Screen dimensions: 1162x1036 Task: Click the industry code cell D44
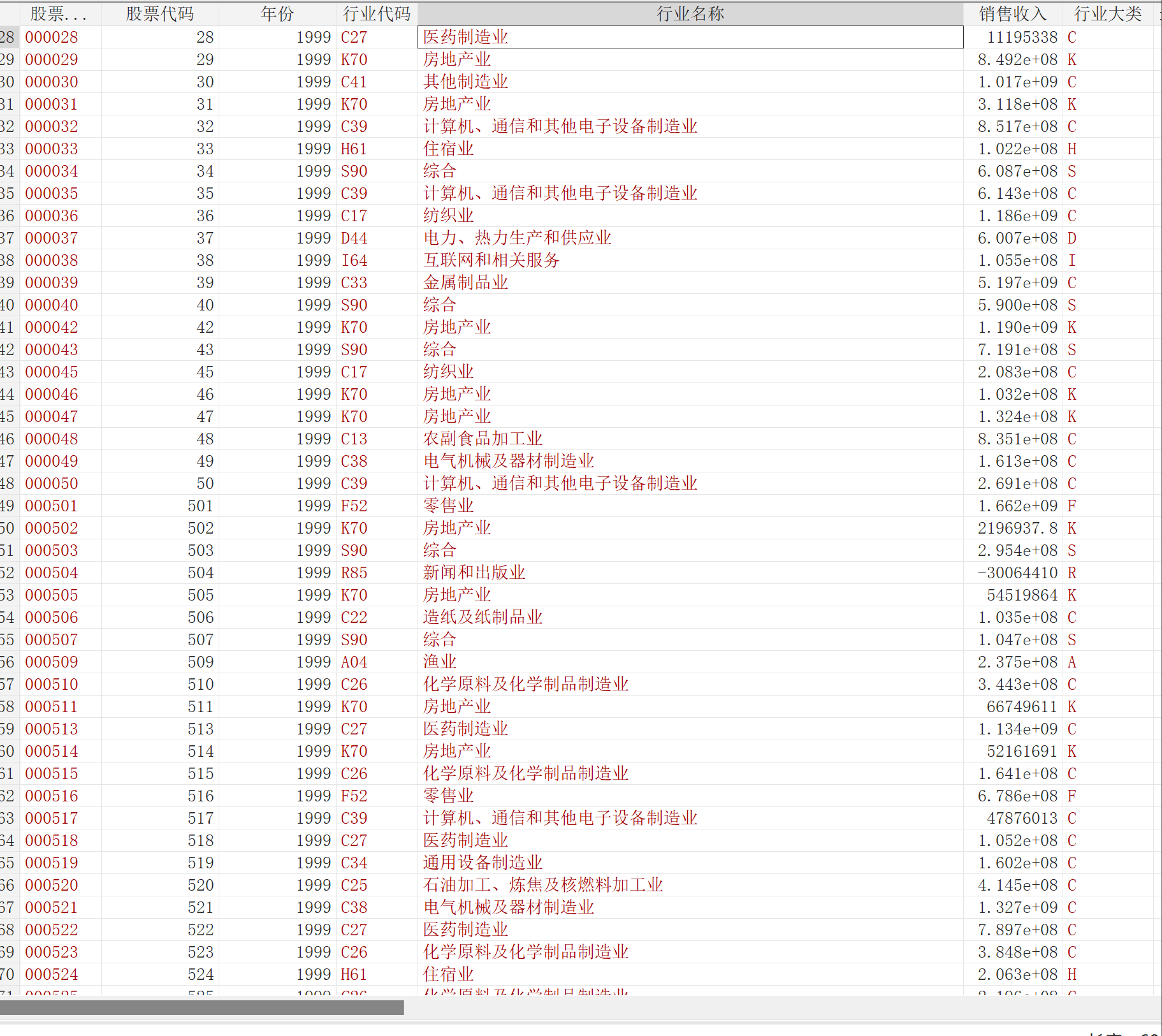354,238
